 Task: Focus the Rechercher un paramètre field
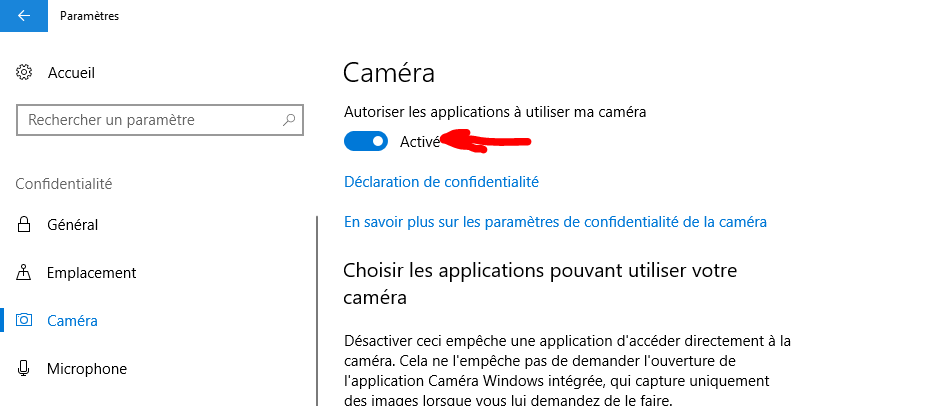(x=159, y=119)
